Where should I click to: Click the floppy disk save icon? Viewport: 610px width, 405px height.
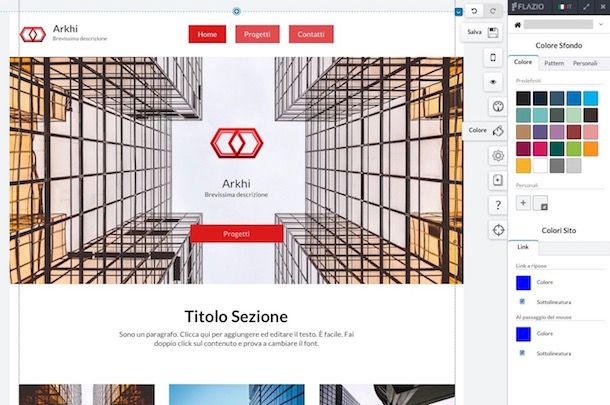(493, 32)
